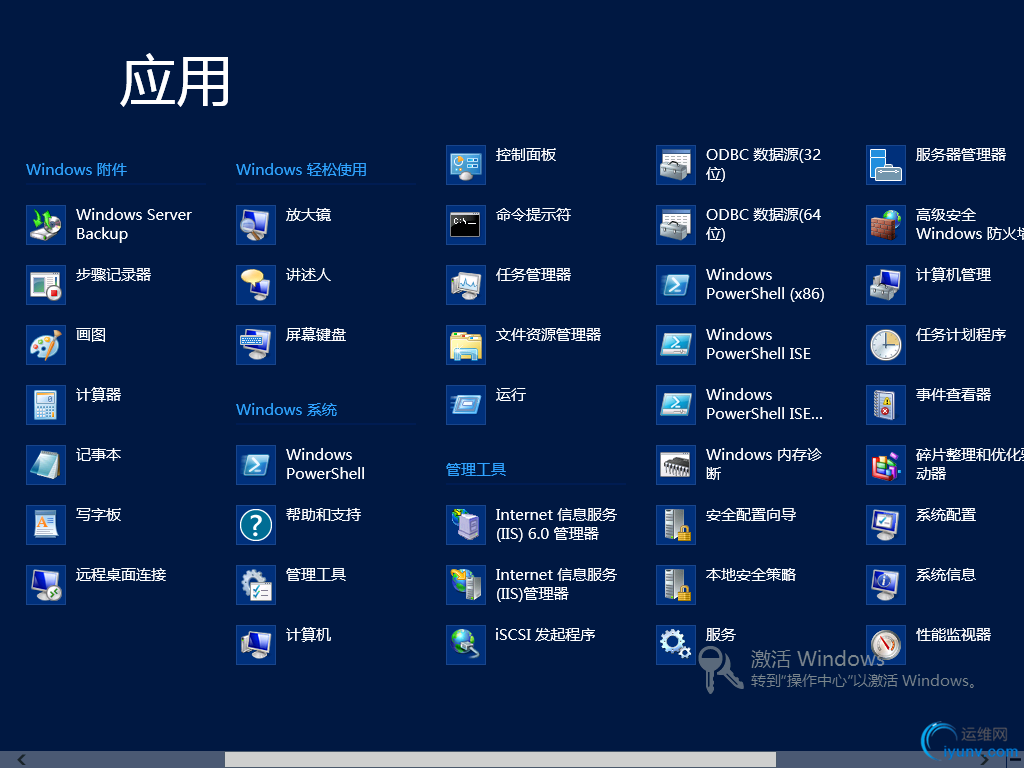Click the "Windows 附件" group heading
Viewport: 1024px width, 768px height.
(x=76, y=170)
